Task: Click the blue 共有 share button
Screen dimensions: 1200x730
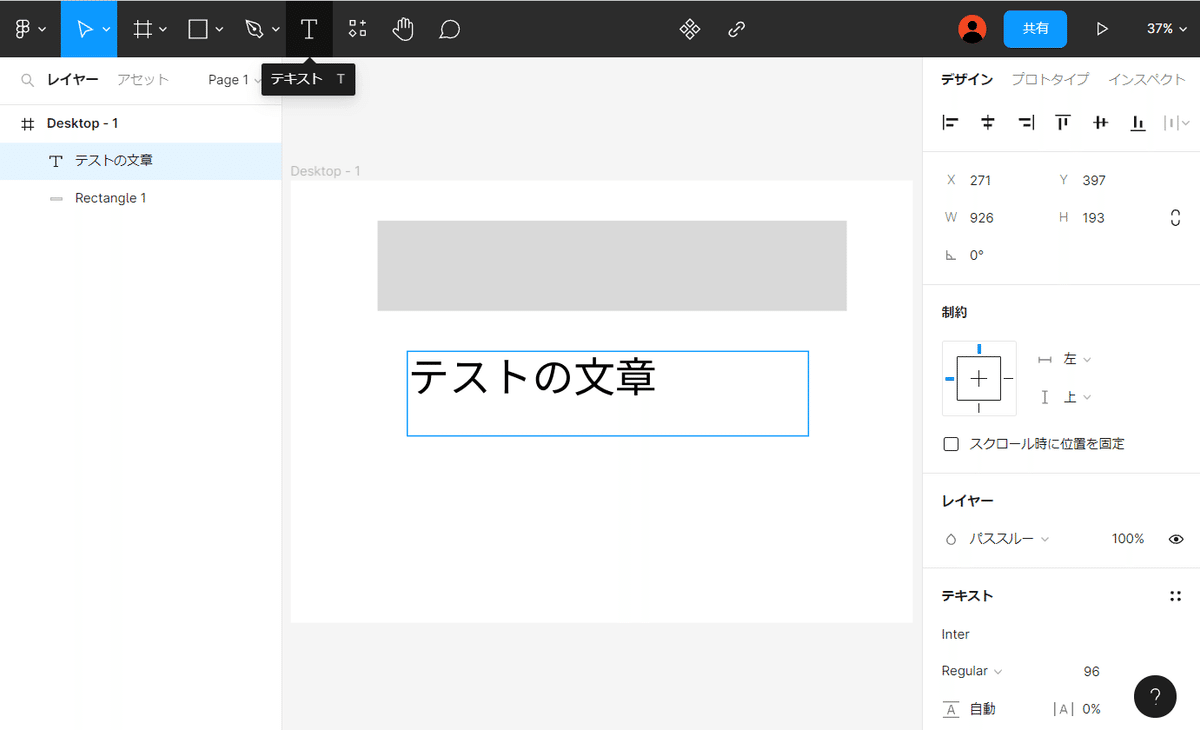Action: (x=1035, y=29)
